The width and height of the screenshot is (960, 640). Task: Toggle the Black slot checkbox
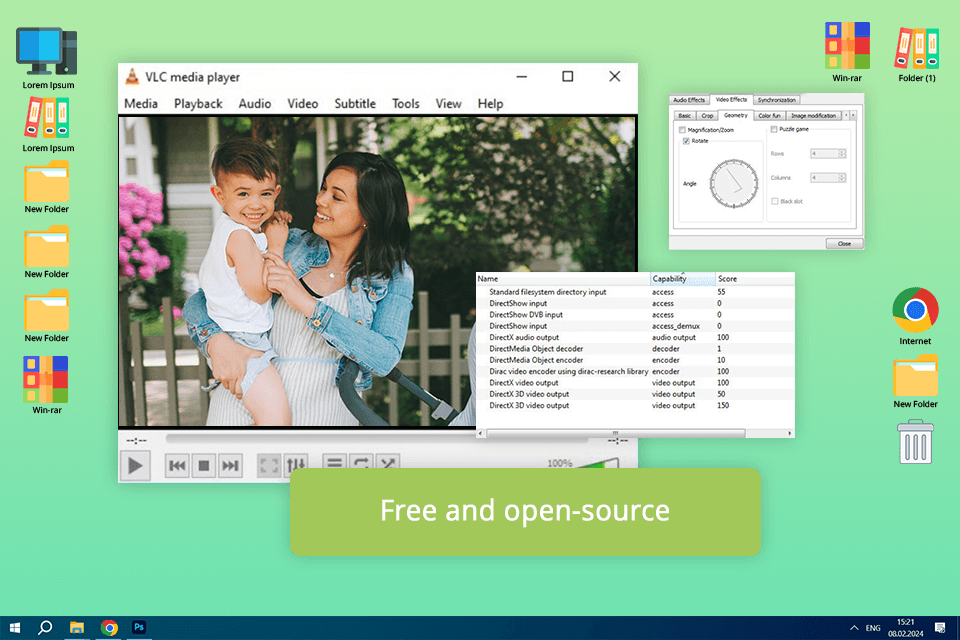[775, 201]
